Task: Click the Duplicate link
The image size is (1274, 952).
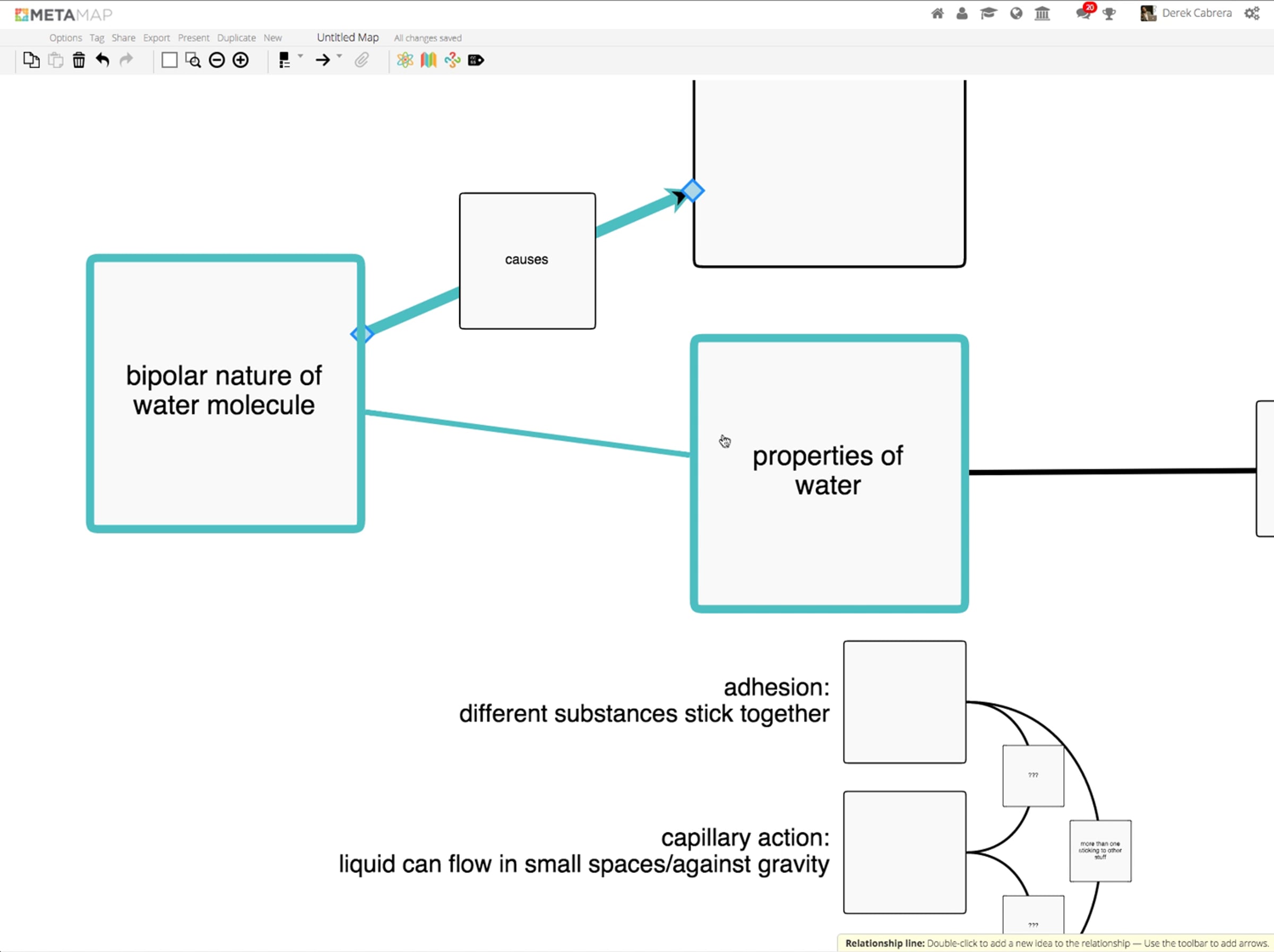Action: pos(236,38)
